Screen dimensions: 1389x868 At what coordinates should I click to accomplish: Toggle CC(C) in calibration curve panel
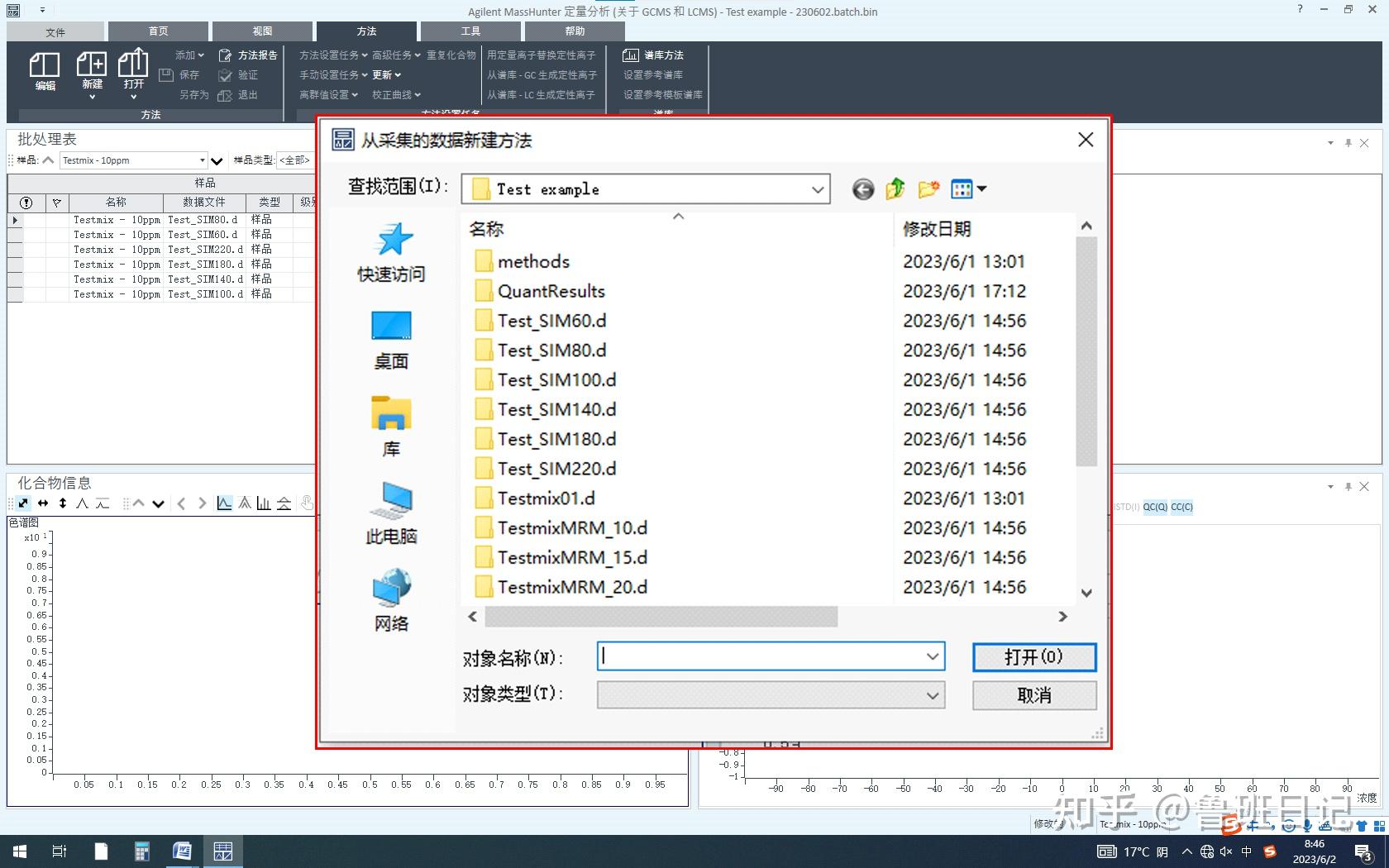coord(1181,507)
